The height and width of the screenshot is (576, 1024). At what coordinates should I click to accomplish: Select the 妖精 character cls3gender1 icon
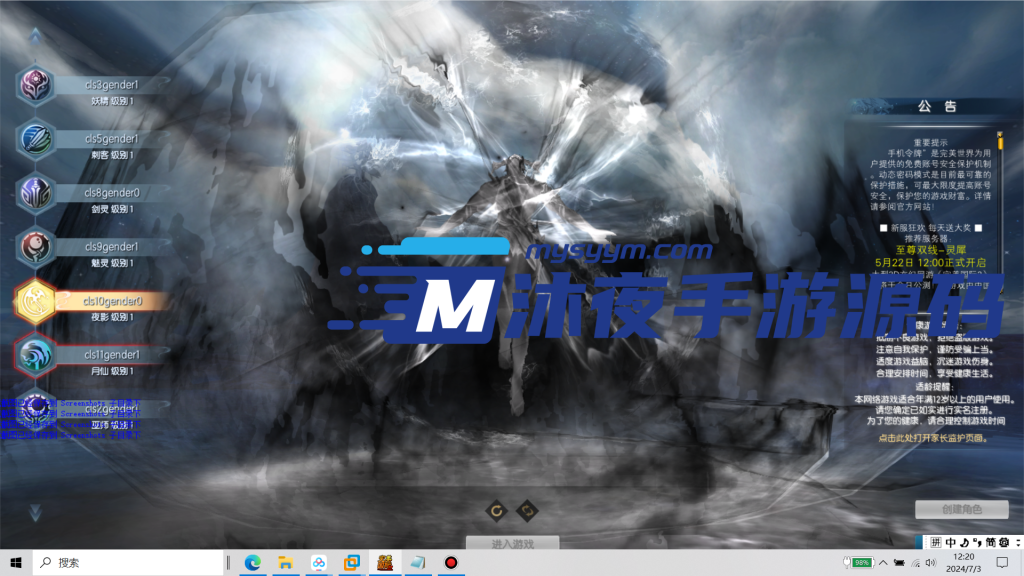[36, 84]
